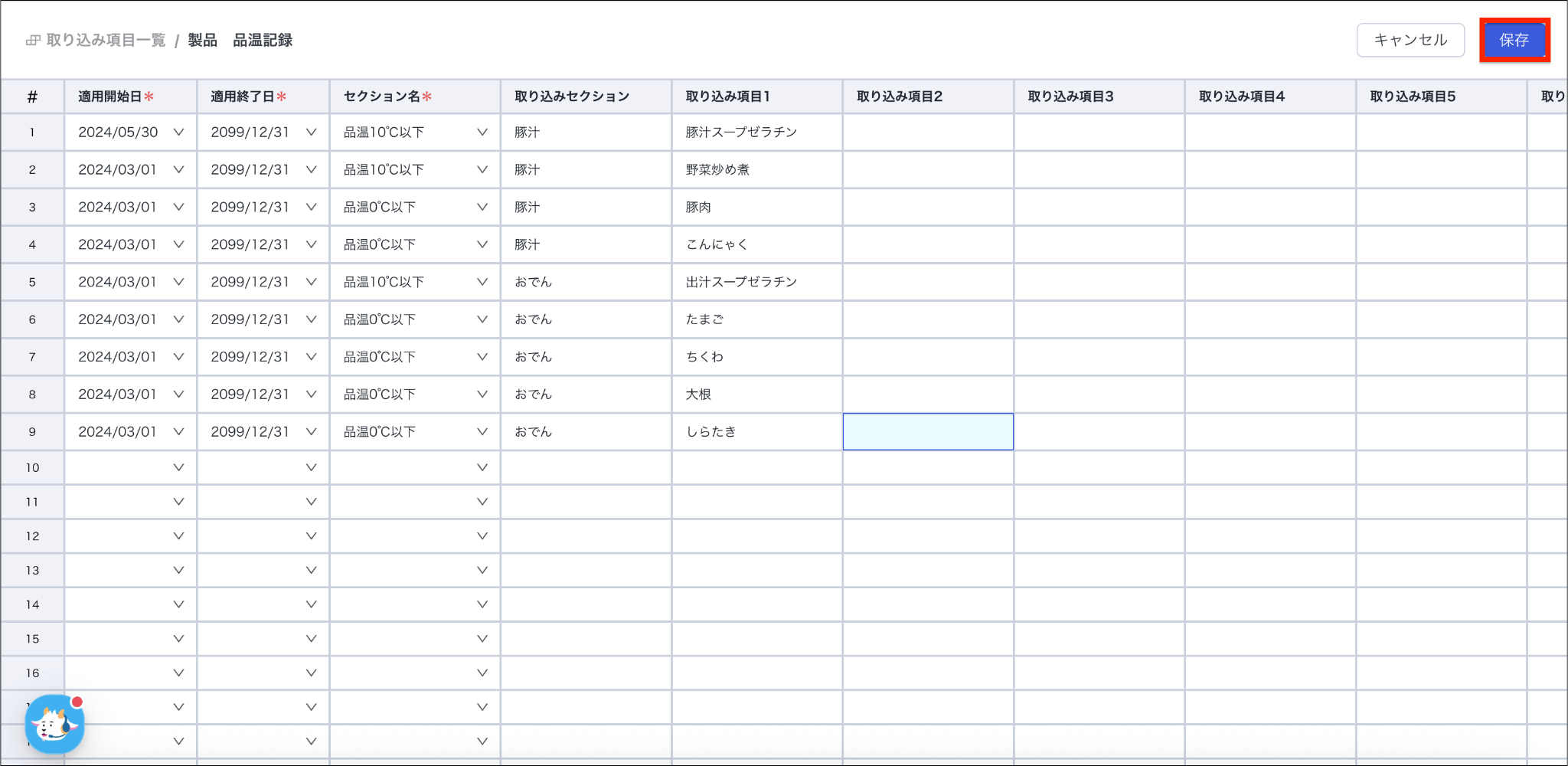Open row 1 適用終了日 dropdown arrow
The height and width of the screenshot is (766, 1568).
click(x=312, y=133)
